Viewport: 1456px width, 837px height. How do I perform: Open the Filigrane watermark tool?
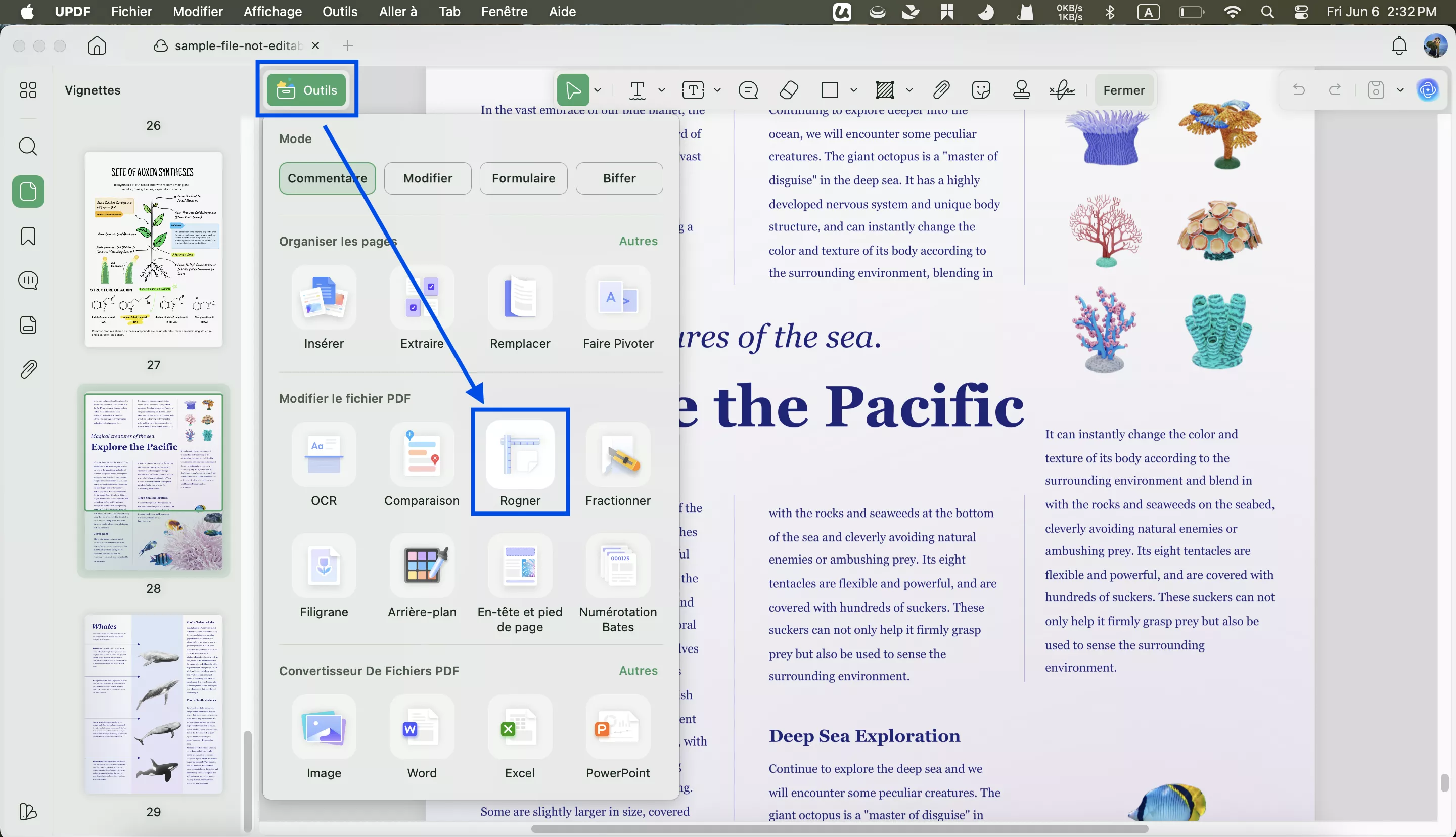click(x=324, y=576)
